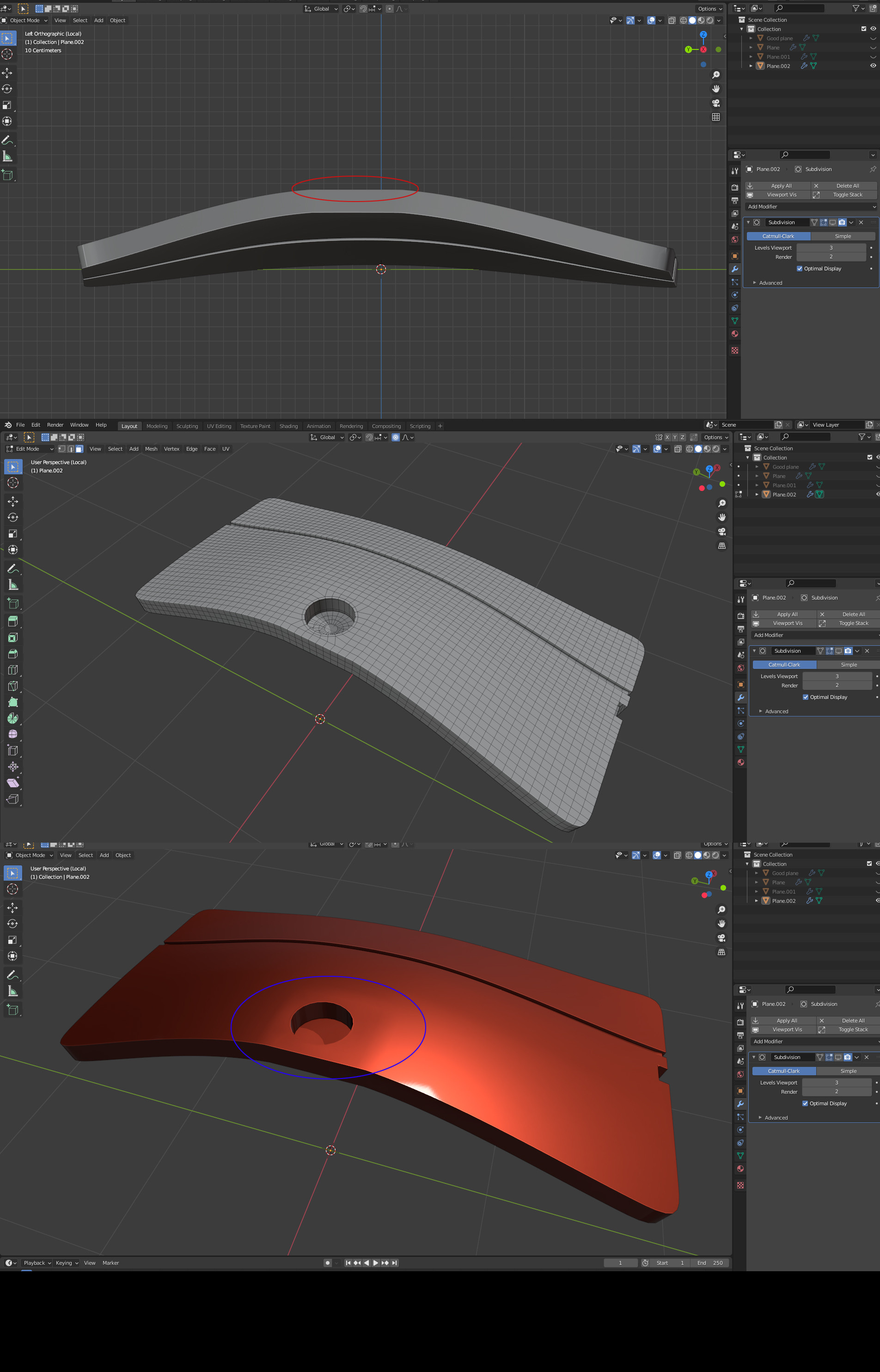The image size is (880, 1372).
Task: Click Levels Viewport field in Edit Mode screenshot
Action: [x=837, y=676]
